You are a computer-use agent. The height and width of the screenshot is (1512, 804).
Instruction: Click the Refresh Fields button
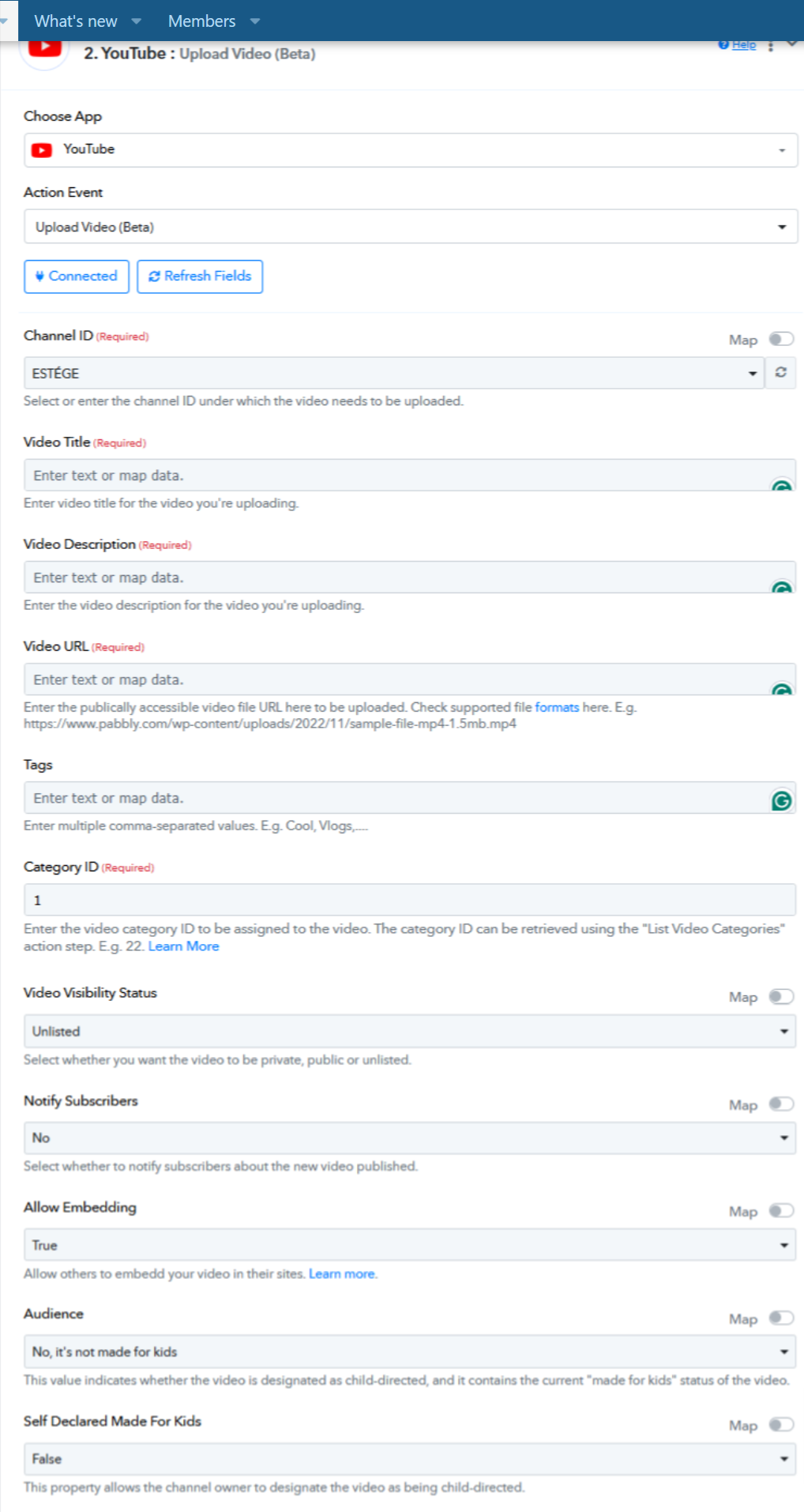pos(200,276)
